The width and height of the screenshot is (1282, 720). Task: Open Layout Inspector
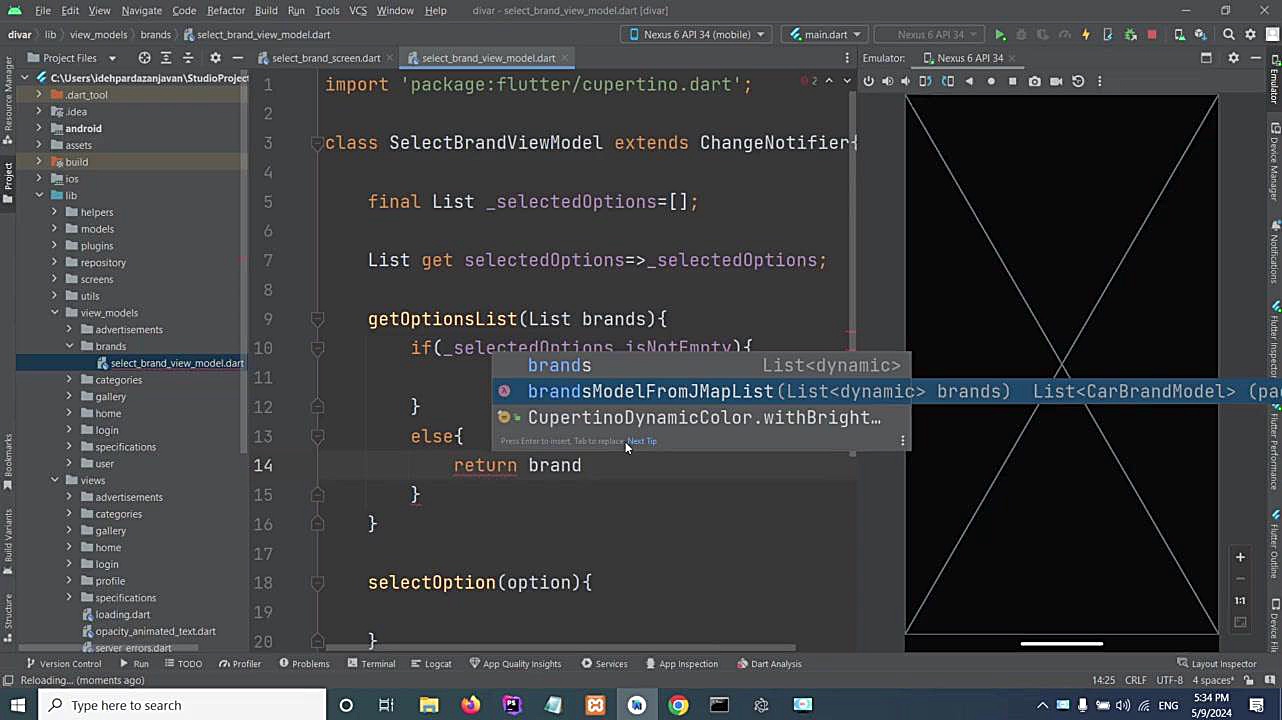coord(1217,664)
